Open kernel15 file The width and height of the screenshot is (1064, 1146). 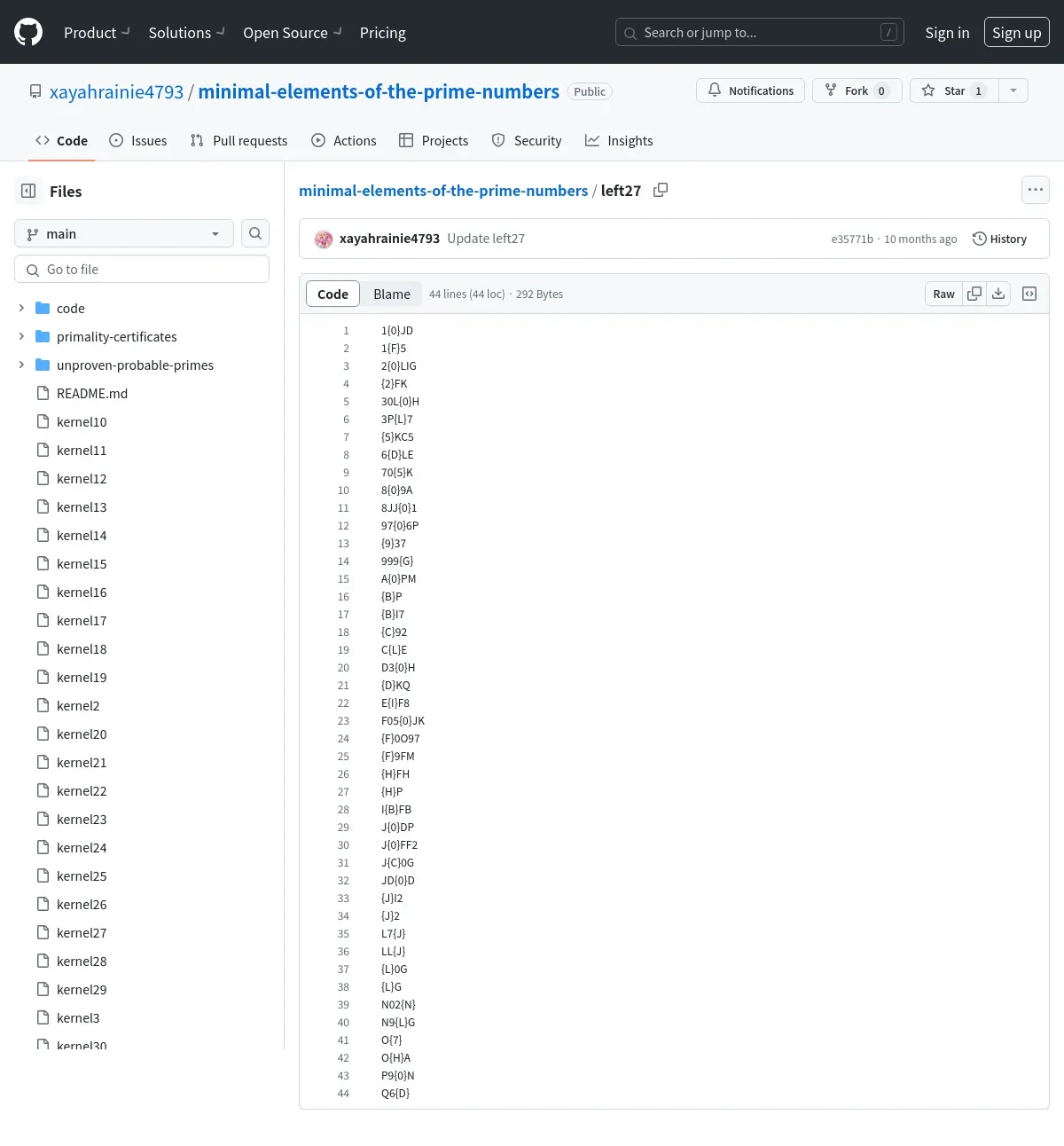82,563
